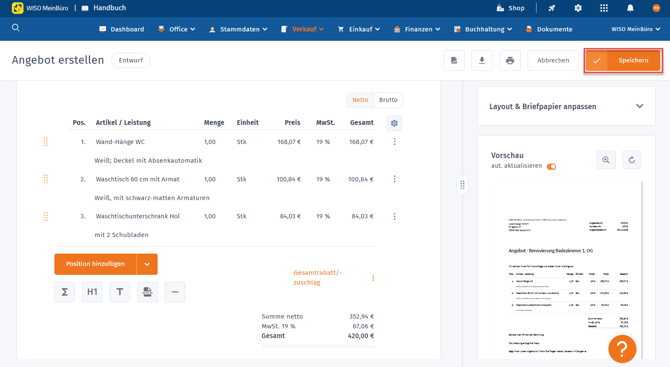Open settings gear in the top bar
Image resolution: width=670 pixels, height=367 pixels.
pos(578,8)
